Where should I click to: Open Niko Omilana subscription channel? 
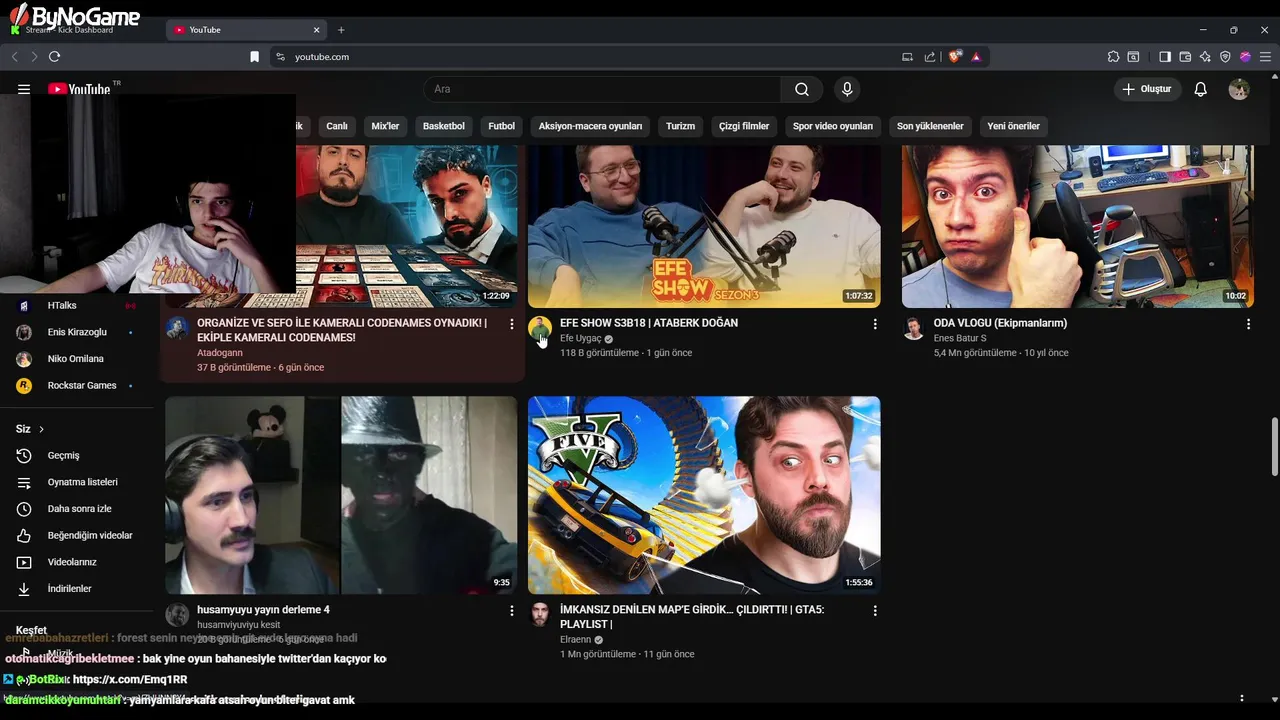tap(77, 359)
